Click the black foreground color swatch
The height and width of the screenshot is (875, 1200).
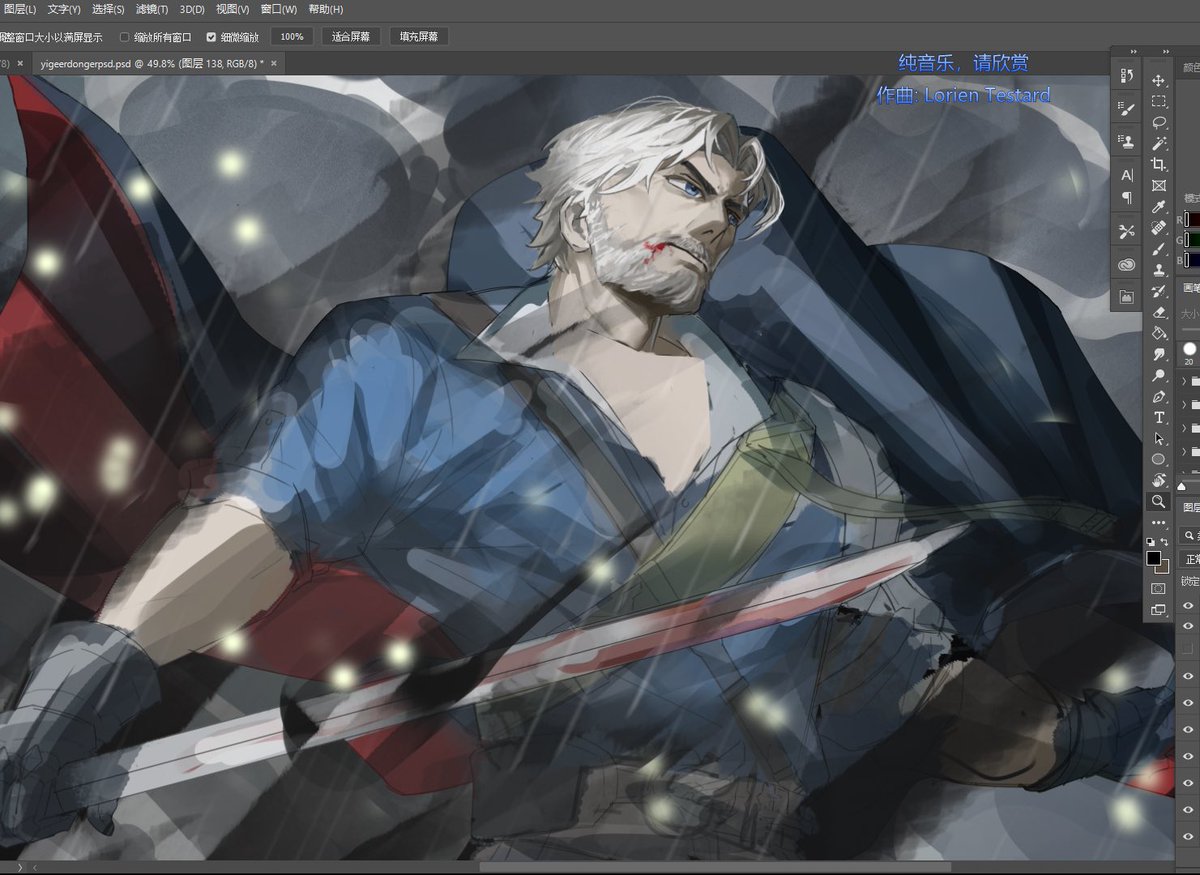coord(1153,557)
